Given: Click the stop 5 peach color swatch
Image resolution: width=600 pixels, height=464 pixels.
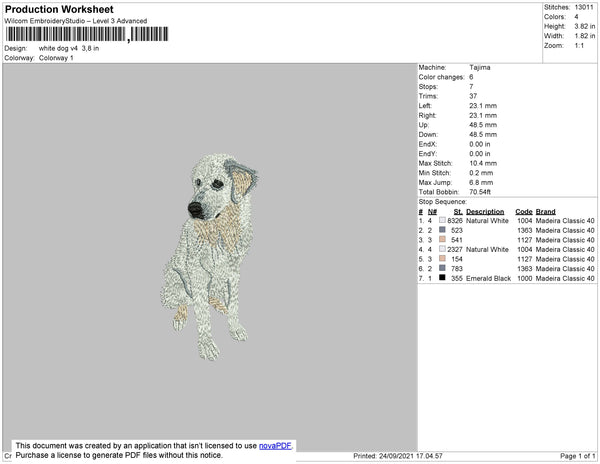Looking at the screenshot, I should [442, 259].
